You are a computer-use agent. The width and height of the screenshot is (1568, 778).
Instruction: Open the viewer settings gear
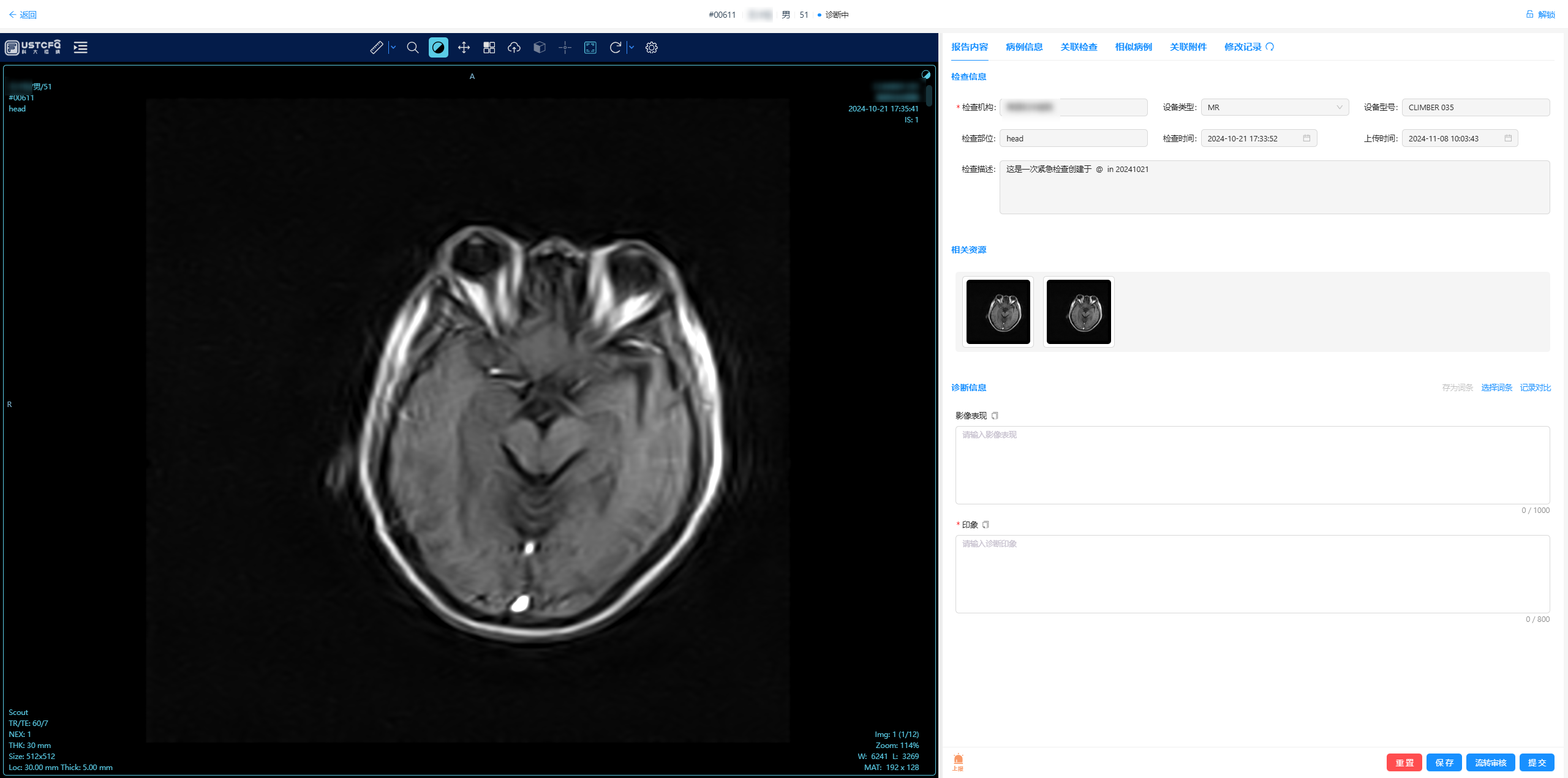pos(651,47)
